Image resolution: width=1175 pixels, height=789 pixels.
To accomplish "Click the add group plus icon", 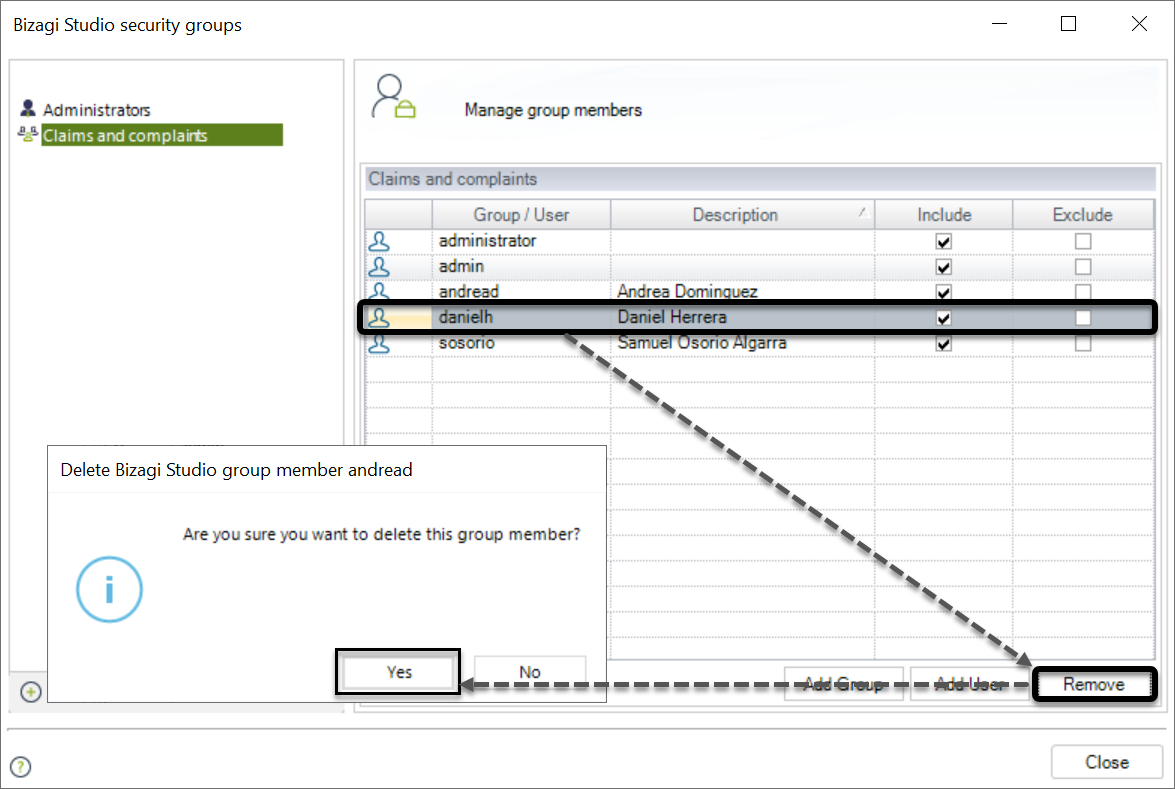I will point(31,692).
